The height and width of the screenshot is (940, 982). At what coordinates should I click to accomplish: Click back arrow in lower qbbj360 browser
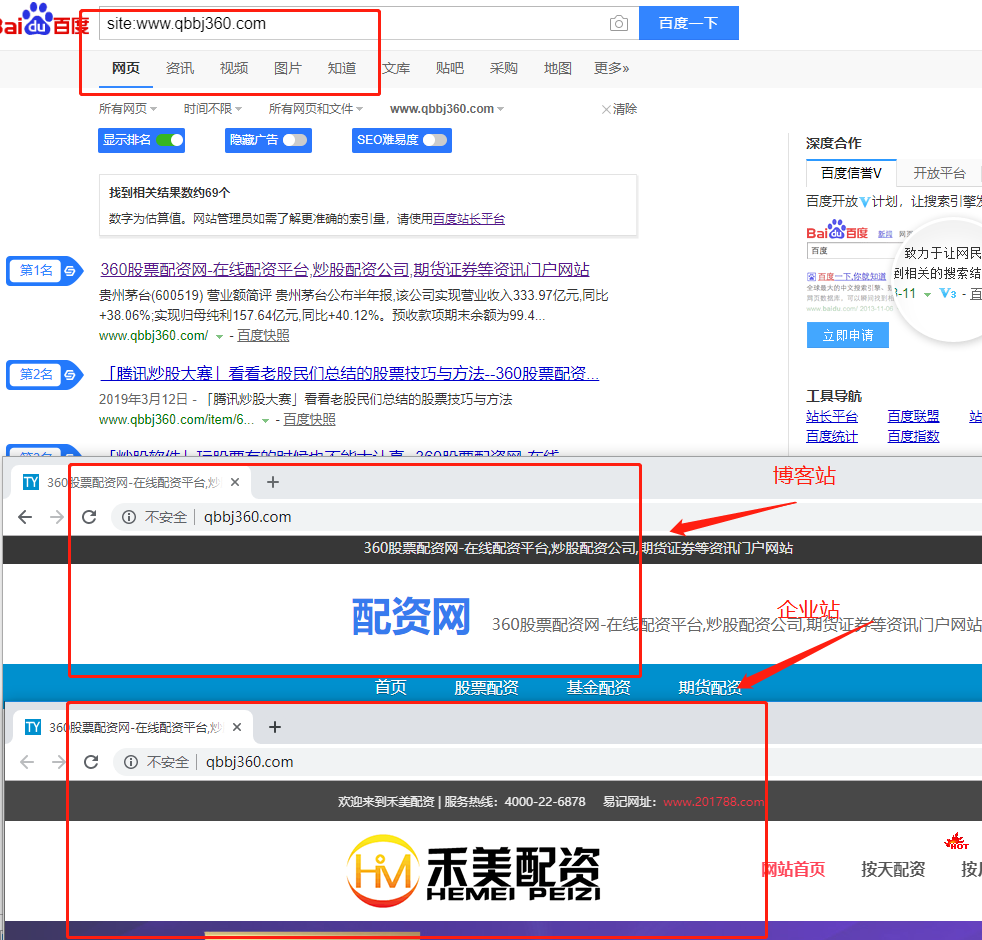[x=27, y=762]
